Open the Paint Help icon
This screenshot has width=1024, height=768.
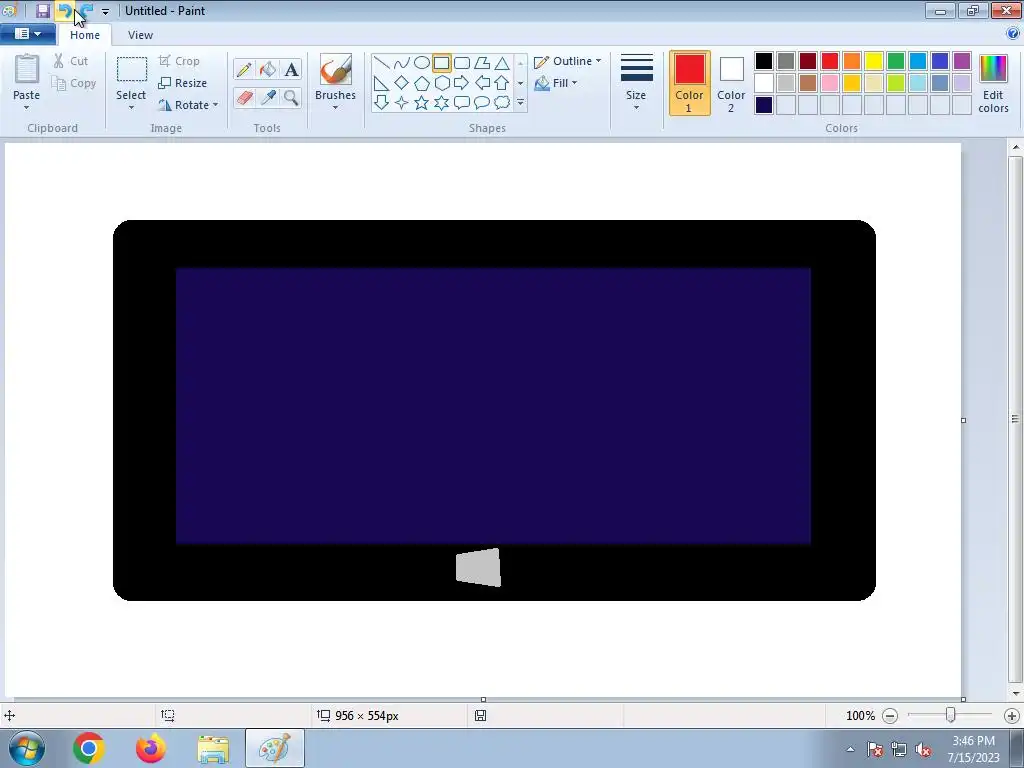pos(1013,34)
